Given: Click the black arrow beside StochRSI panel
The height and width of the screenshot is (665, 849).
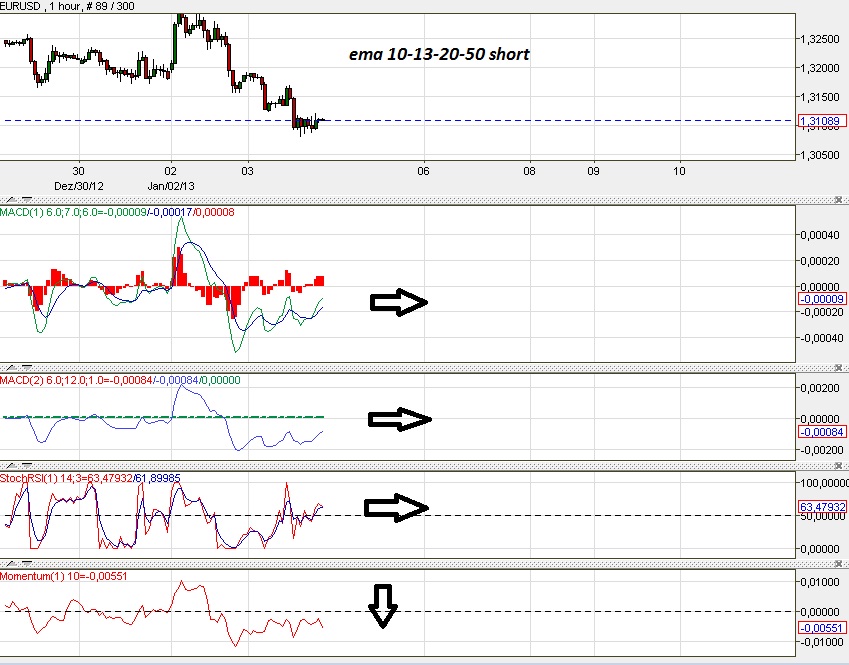Looking at the screenshot, I should (398, 509).
